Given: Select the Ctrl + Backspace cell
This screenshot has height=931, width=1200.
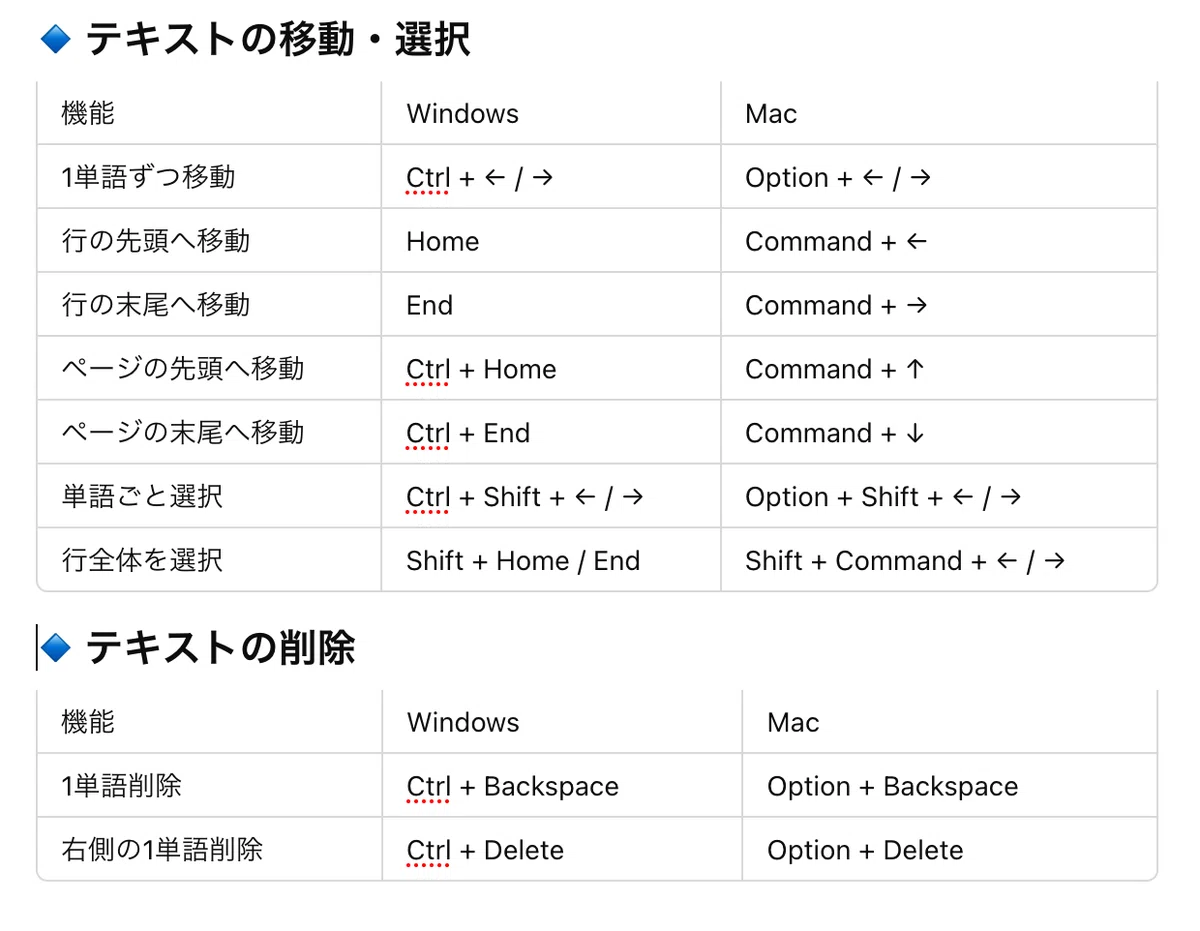Looking at the screenshot, I should coord(562,786).
